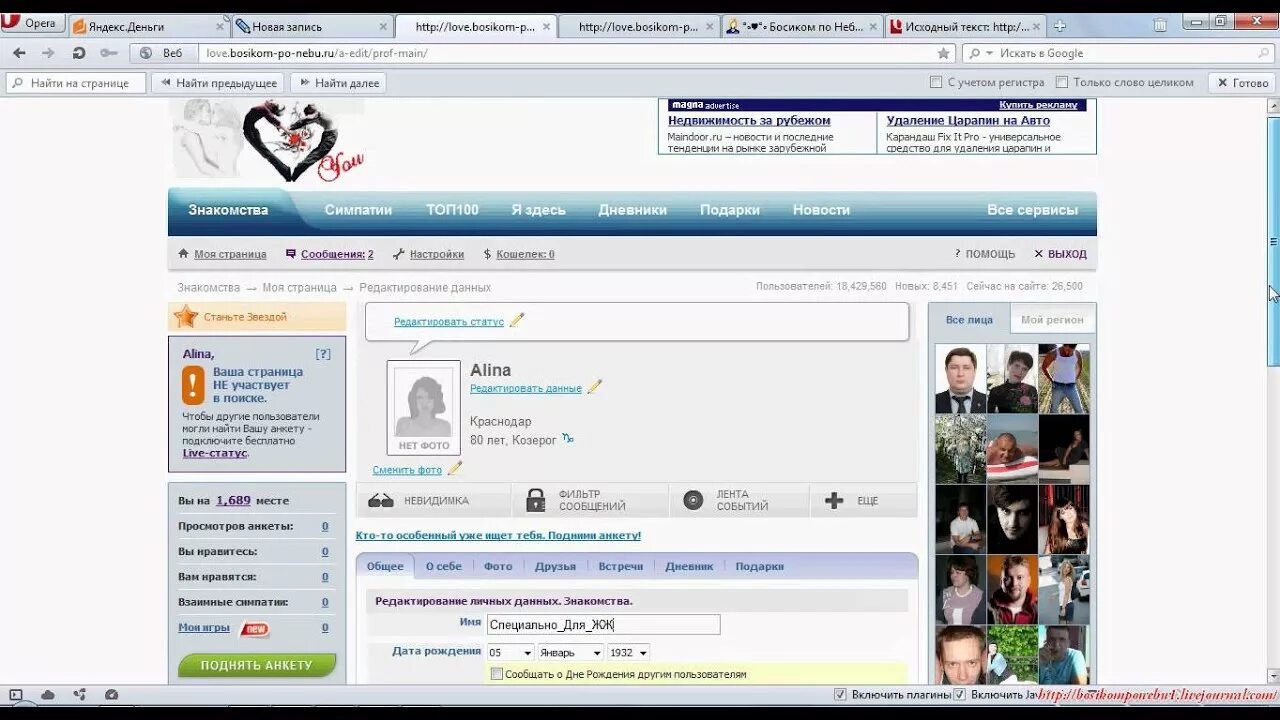This screenshot has height=720, width=1280.
Task: Click the Еще plus icon
Action: (834, 501)
